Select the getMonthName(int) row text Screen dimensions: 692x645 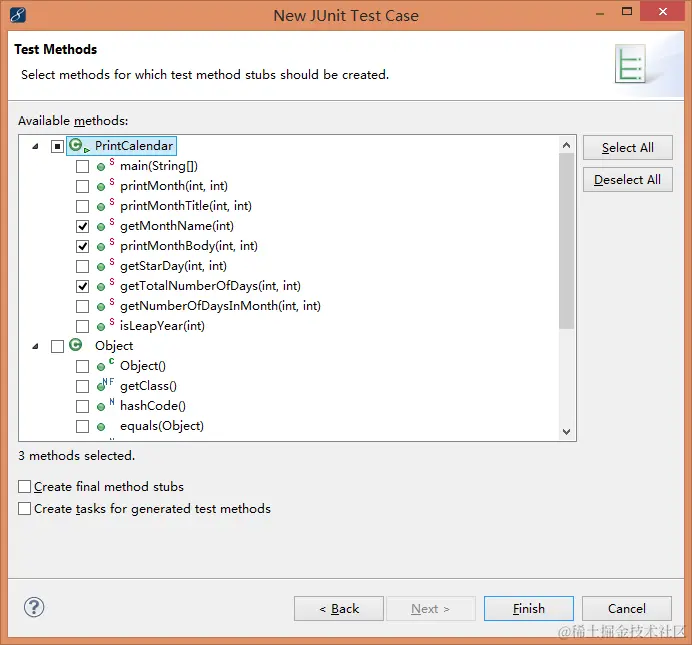tap(177, 226)
